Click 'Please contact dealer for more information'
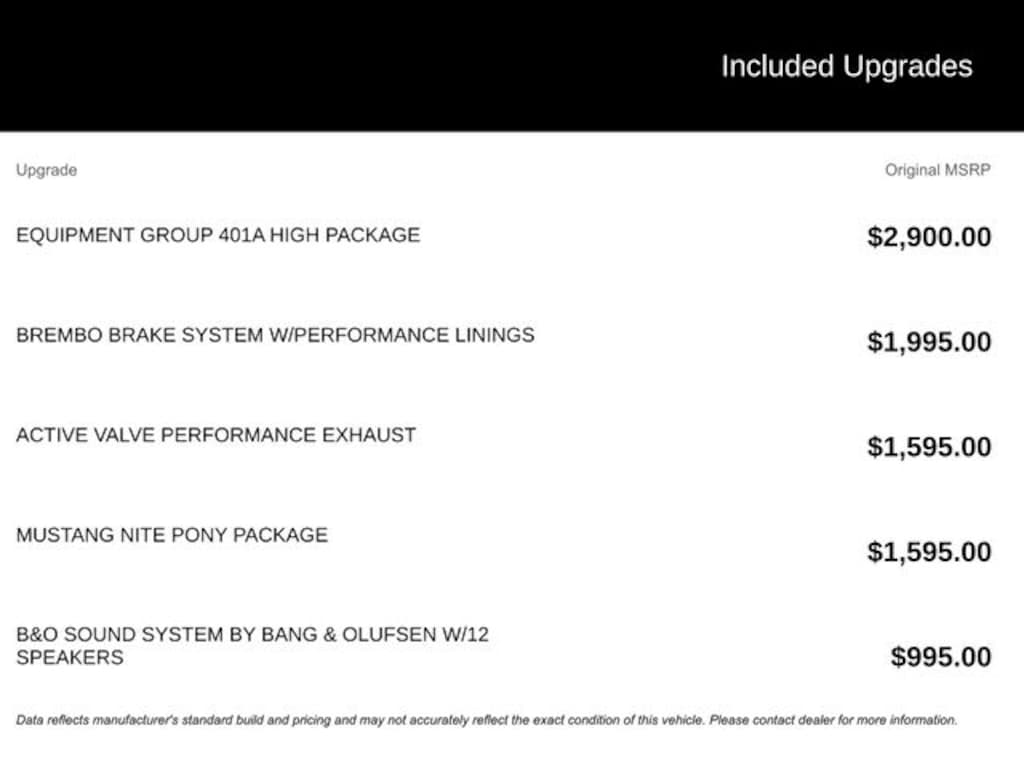The image size is (1024, 768). 833,720
